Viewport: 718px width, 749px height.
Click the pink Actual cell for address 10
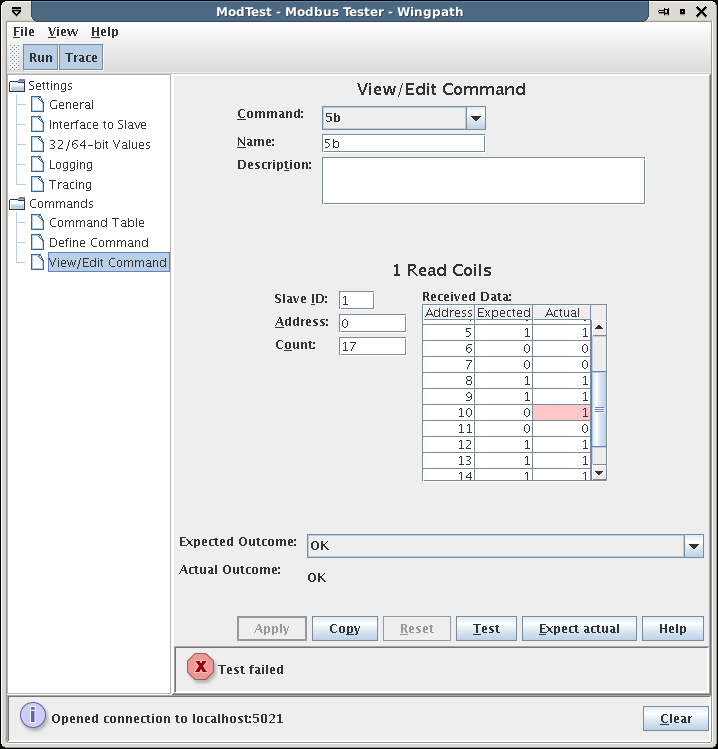point(562,413)
